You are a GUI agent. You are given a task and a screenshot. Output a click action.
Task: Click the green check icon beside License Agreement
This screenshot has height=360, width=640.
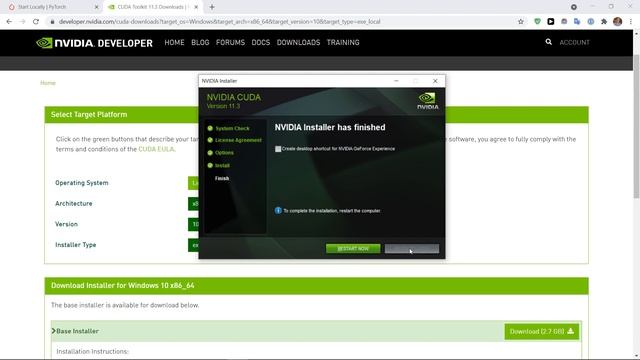[210, 140]
